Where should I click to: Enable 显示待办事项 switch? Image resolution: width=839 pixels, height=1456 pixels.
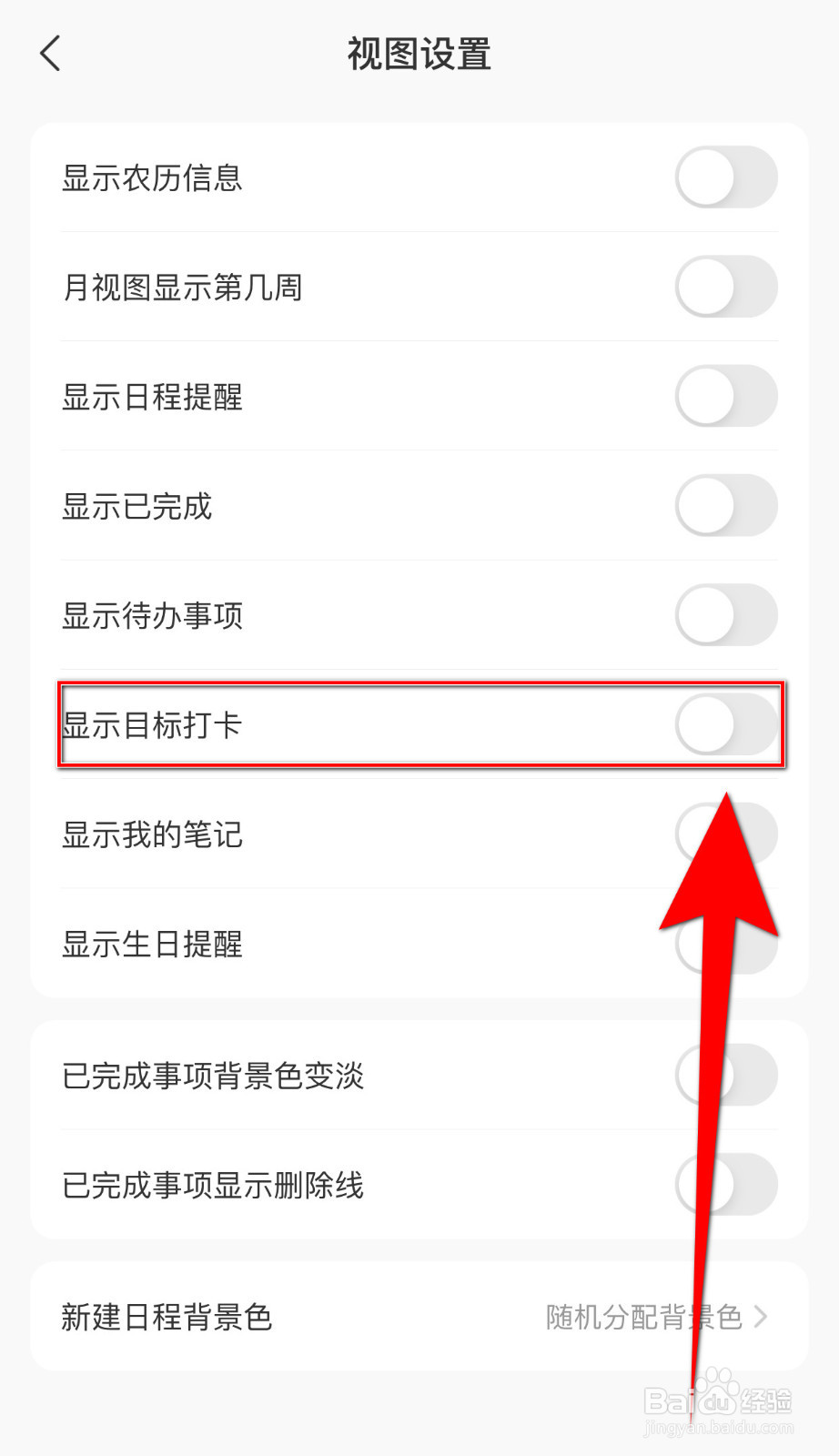726,615
